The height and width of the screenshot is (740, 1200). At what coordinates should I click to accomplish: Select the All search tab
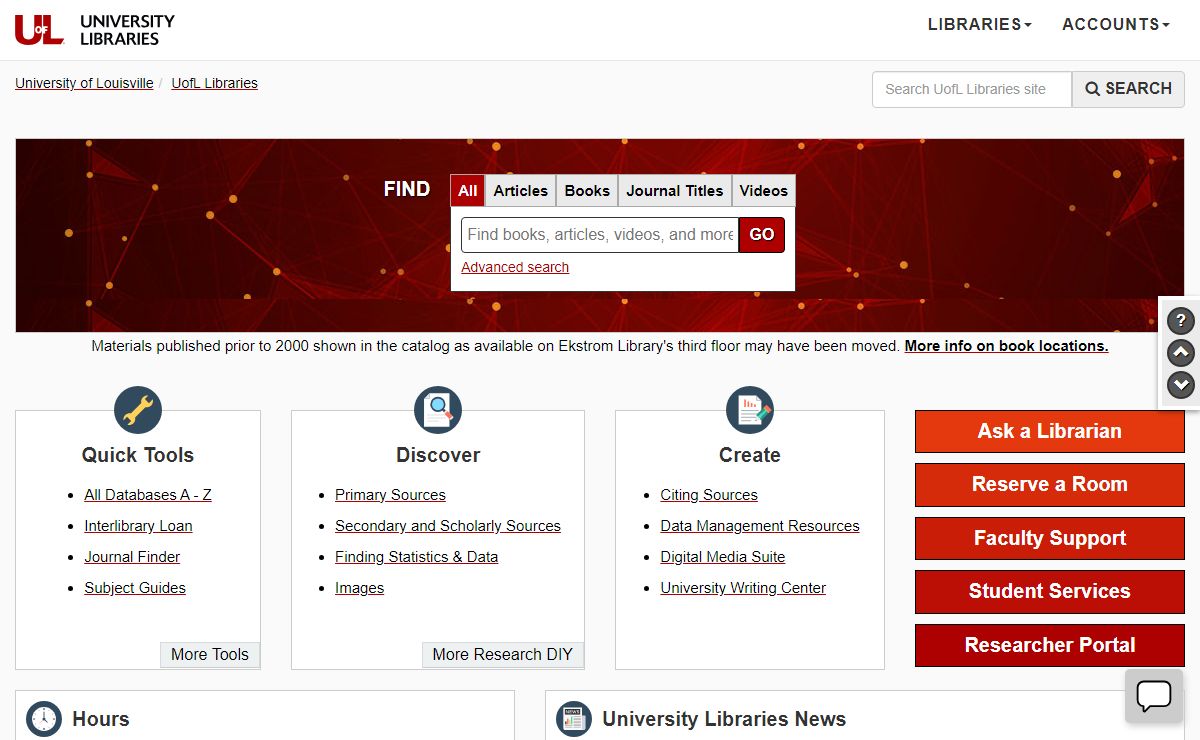click(468, 190)
